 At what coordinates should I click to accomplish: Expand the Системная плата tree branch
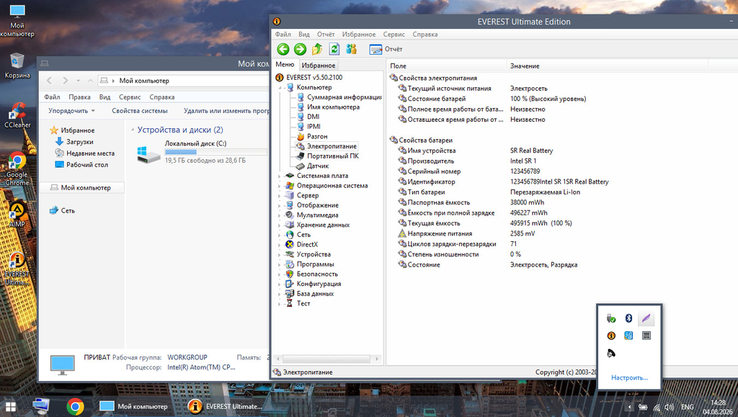tap(280, 176)
